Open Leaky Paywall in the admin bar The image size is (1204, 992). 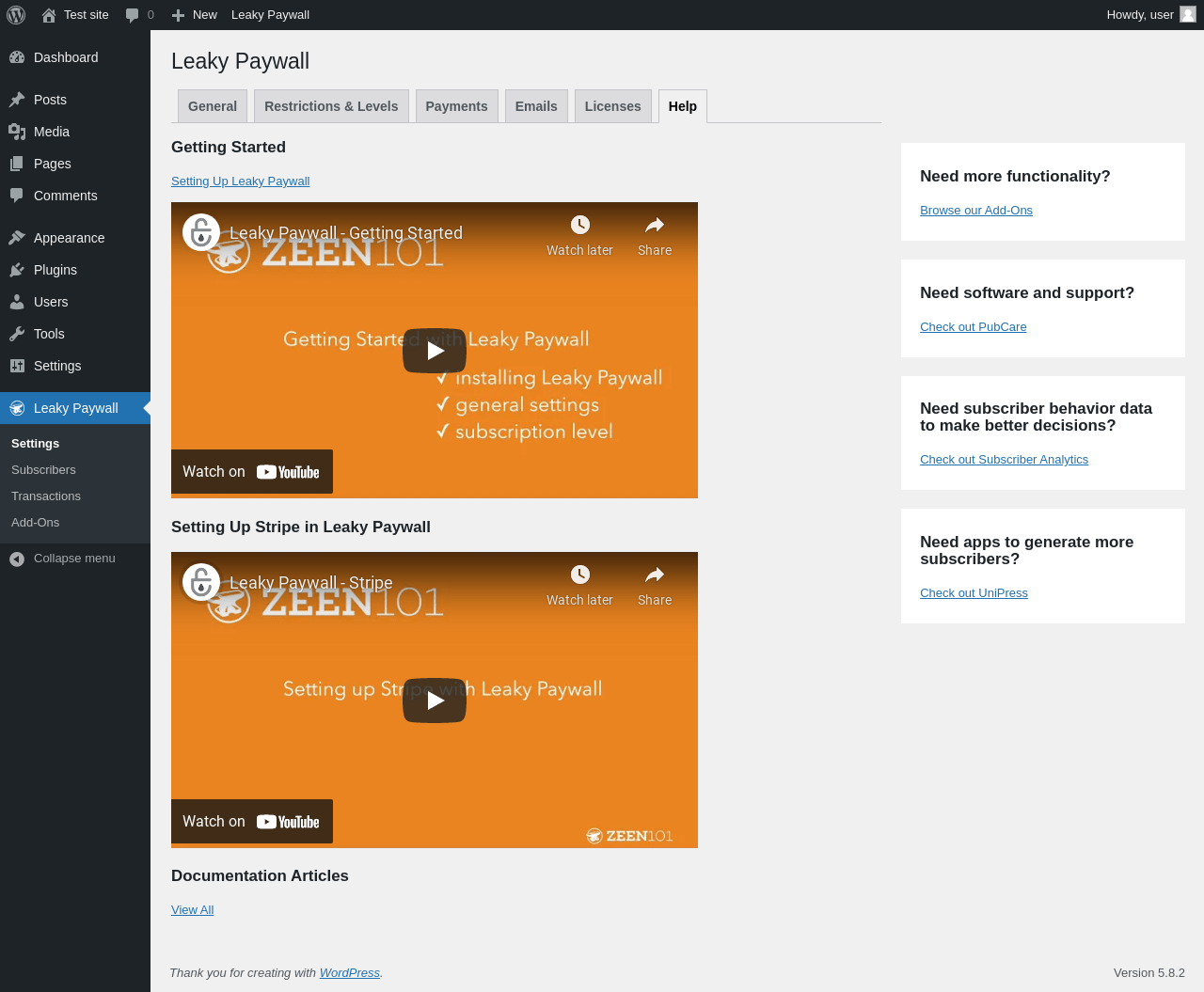tap(270, 15)
